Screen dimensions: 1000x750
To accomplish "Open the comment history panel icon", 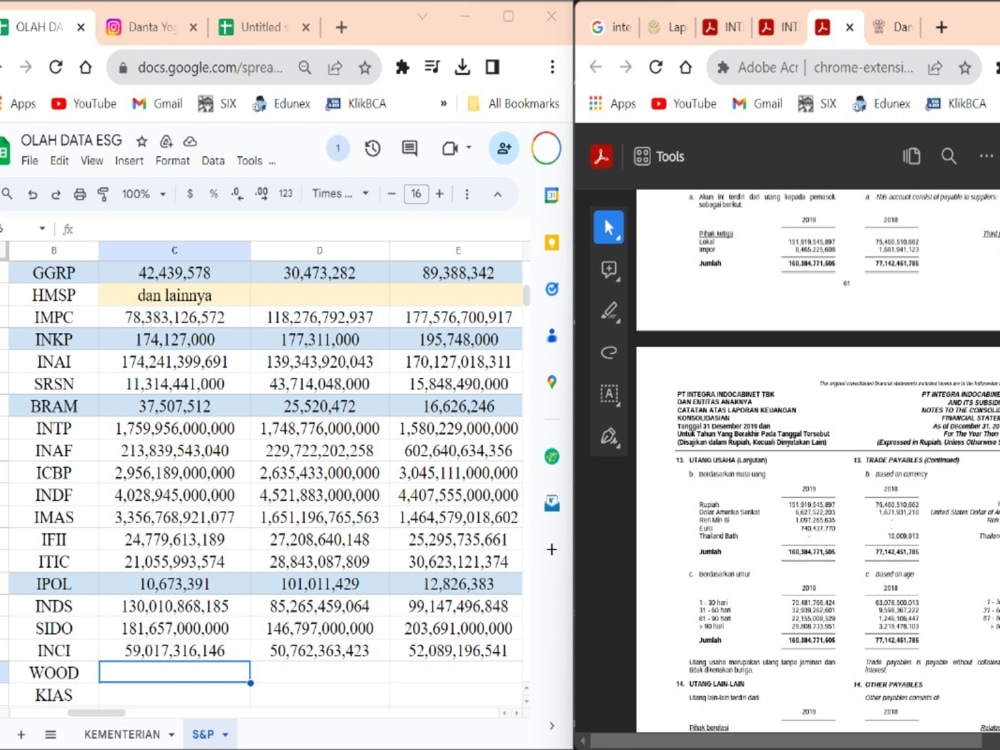I will click(x=408, y=148).
